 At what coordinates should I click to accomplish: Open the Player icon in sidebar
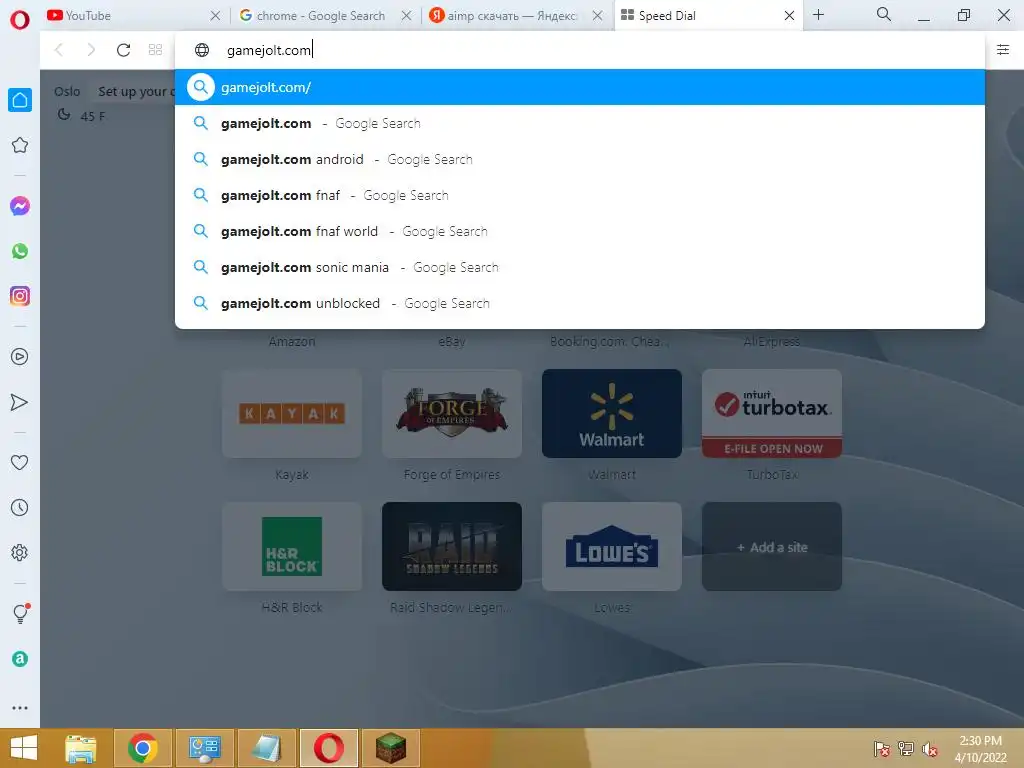point(20,357)
